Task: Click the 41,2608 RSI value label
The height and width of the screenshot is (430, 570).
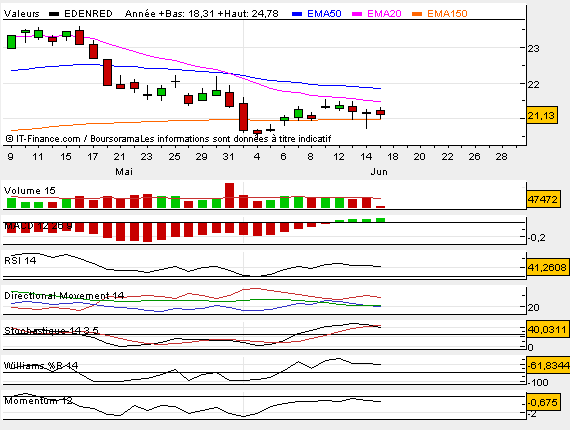Action: [547, 268]
